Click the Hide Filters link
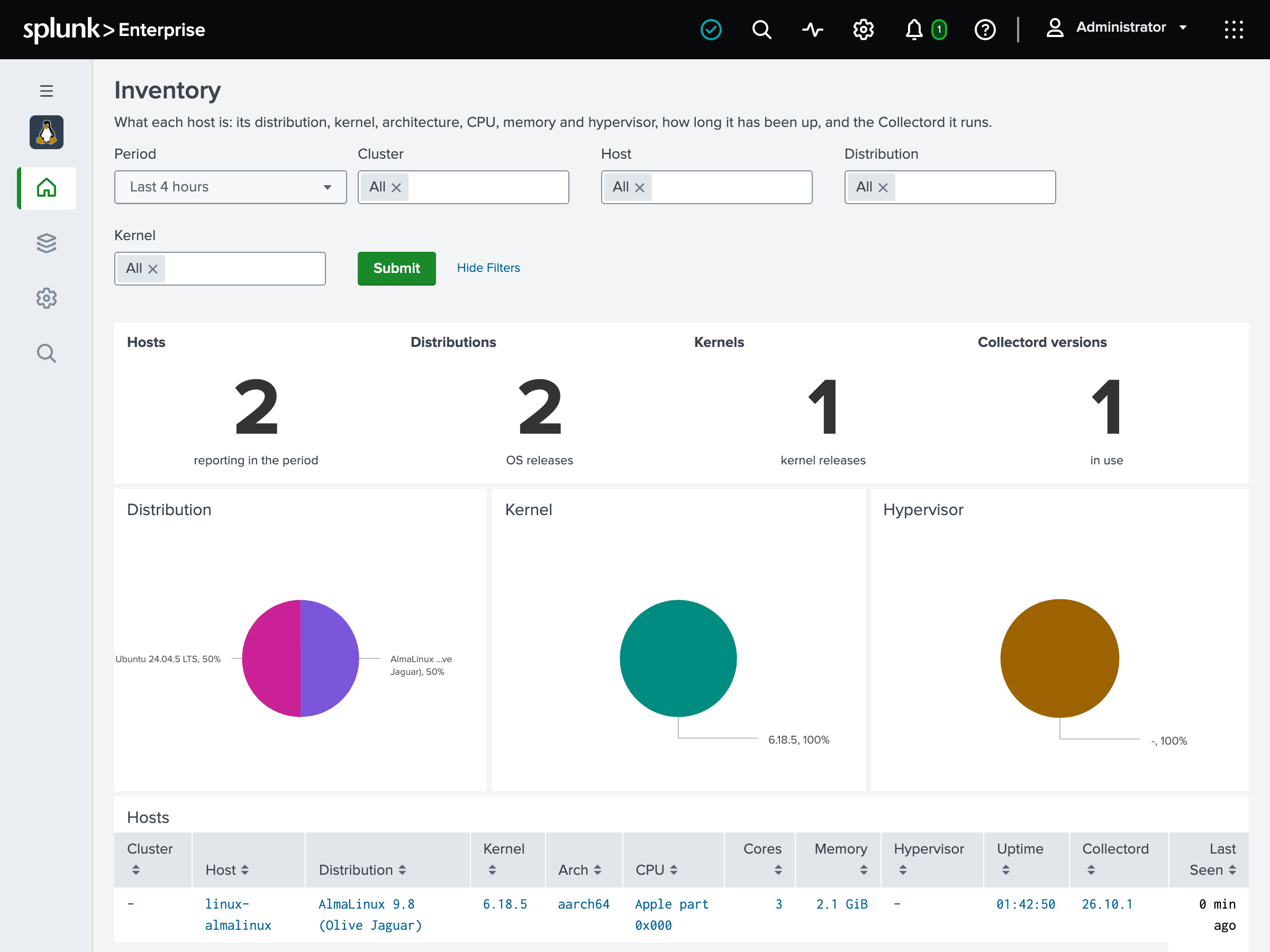The width and height of the screenshot is (1270, 952). [488, 268]
